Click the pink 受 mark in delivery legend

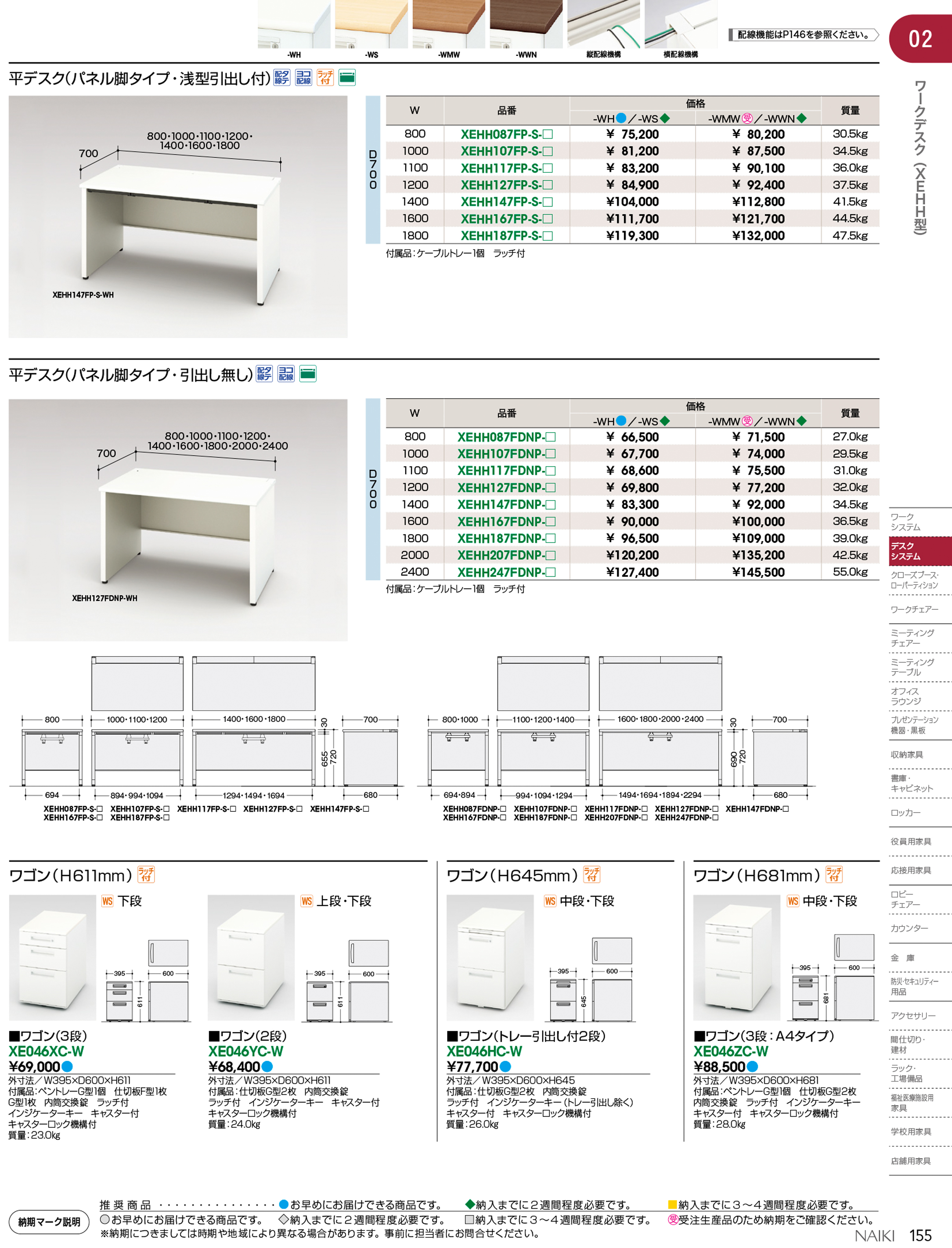[x=673, y=1220]
